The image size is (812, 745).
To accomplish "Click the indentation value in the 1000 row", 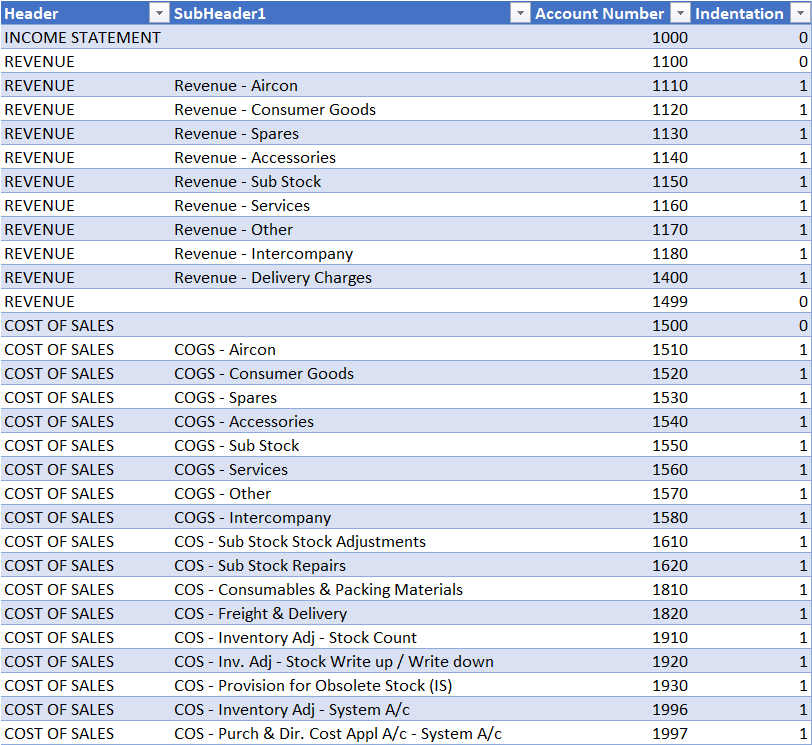I will (x=803, y=38).
